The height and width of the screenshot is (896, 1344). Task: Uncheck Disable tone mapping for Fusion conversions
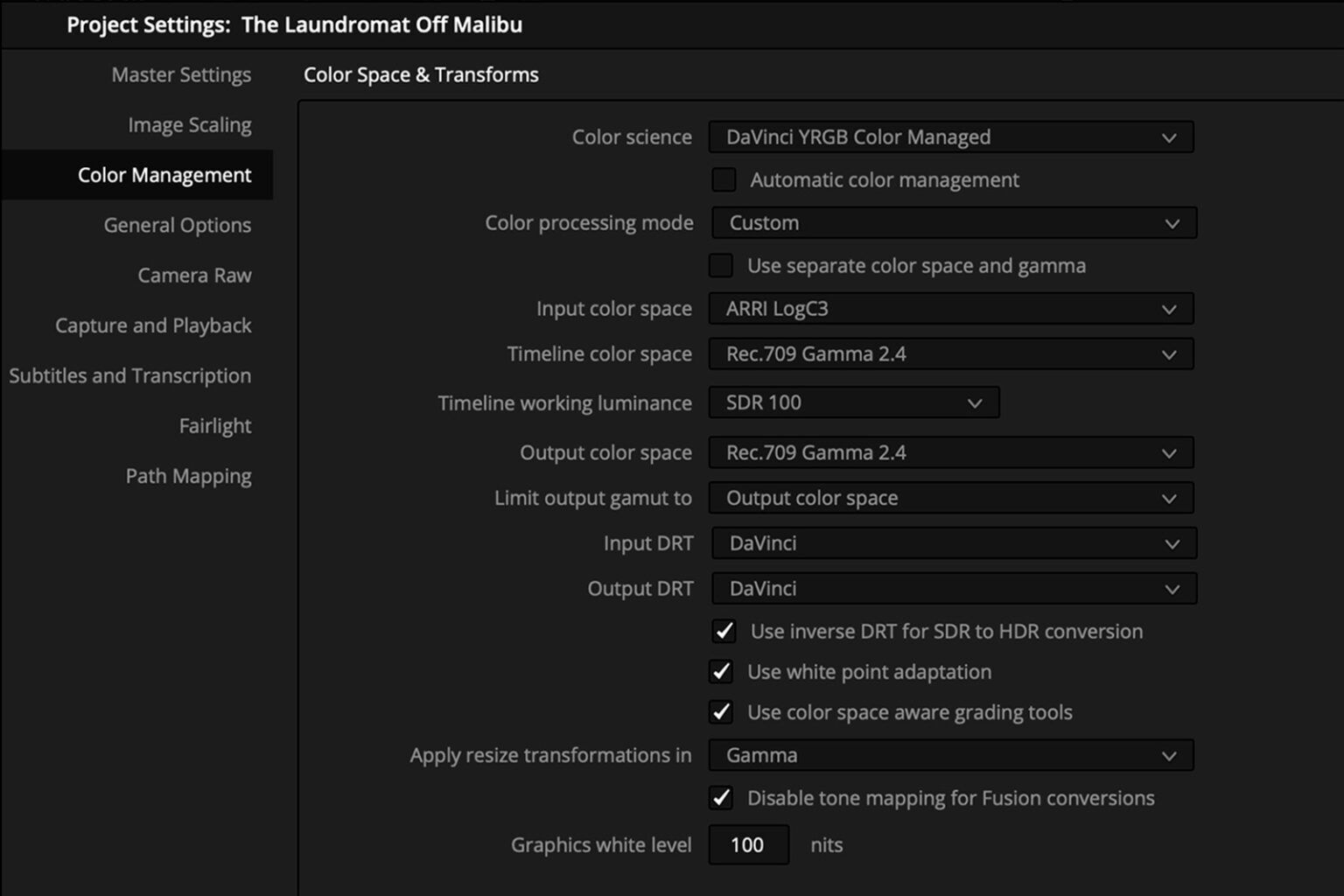pos(721,798)
